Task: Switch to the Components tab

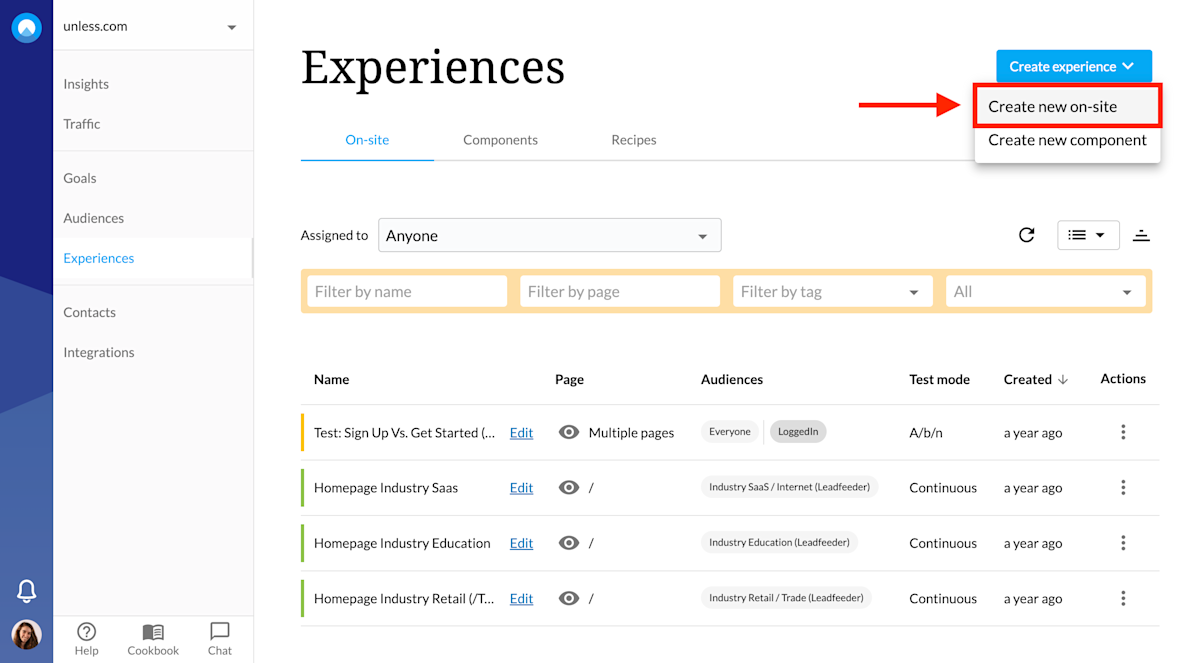Action: point(500,140)
